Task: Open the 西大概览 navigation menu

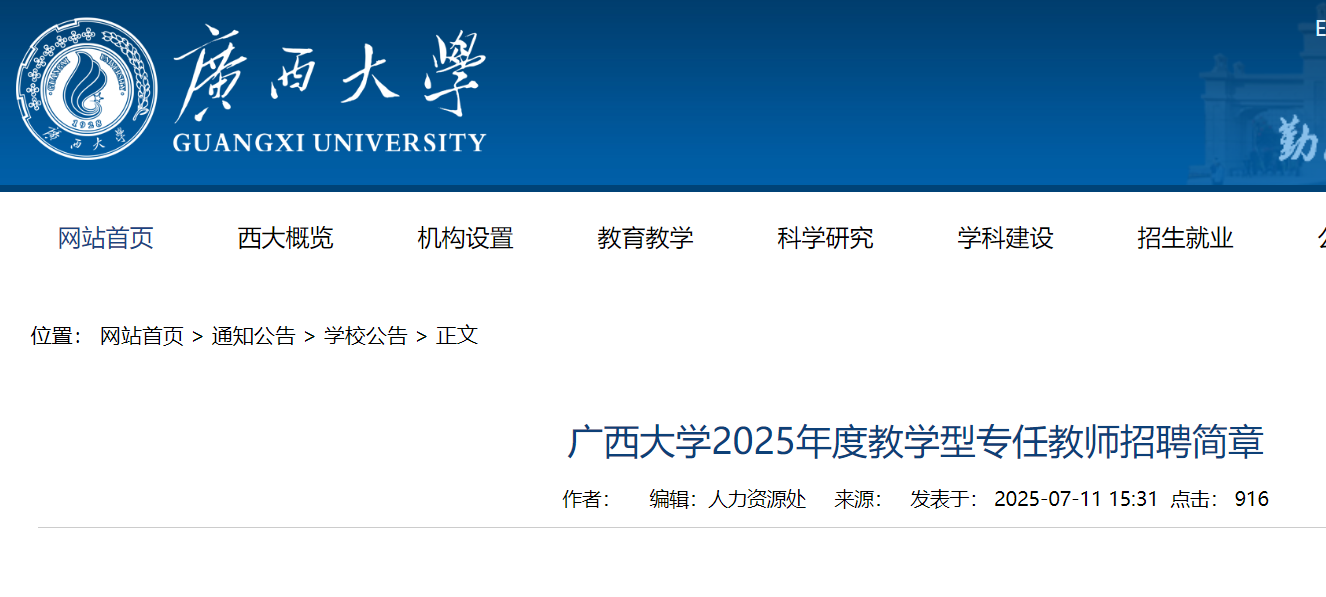Action: 286,238
